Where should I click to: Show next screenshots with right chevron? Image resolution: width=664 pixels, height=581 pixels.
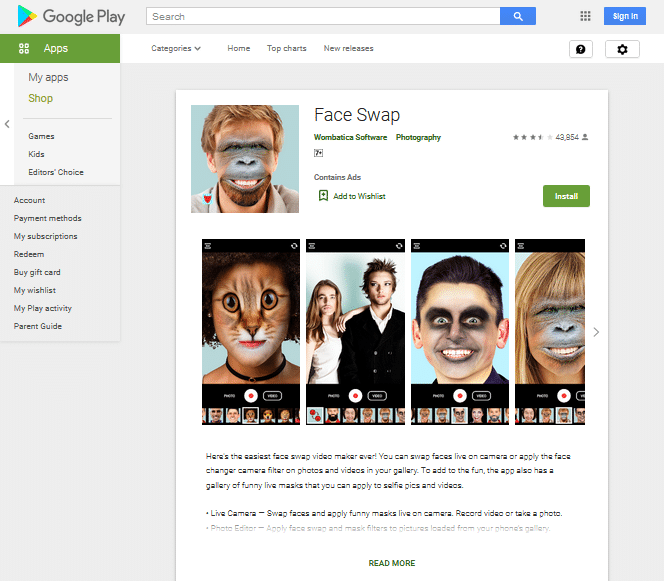[596, 332]
